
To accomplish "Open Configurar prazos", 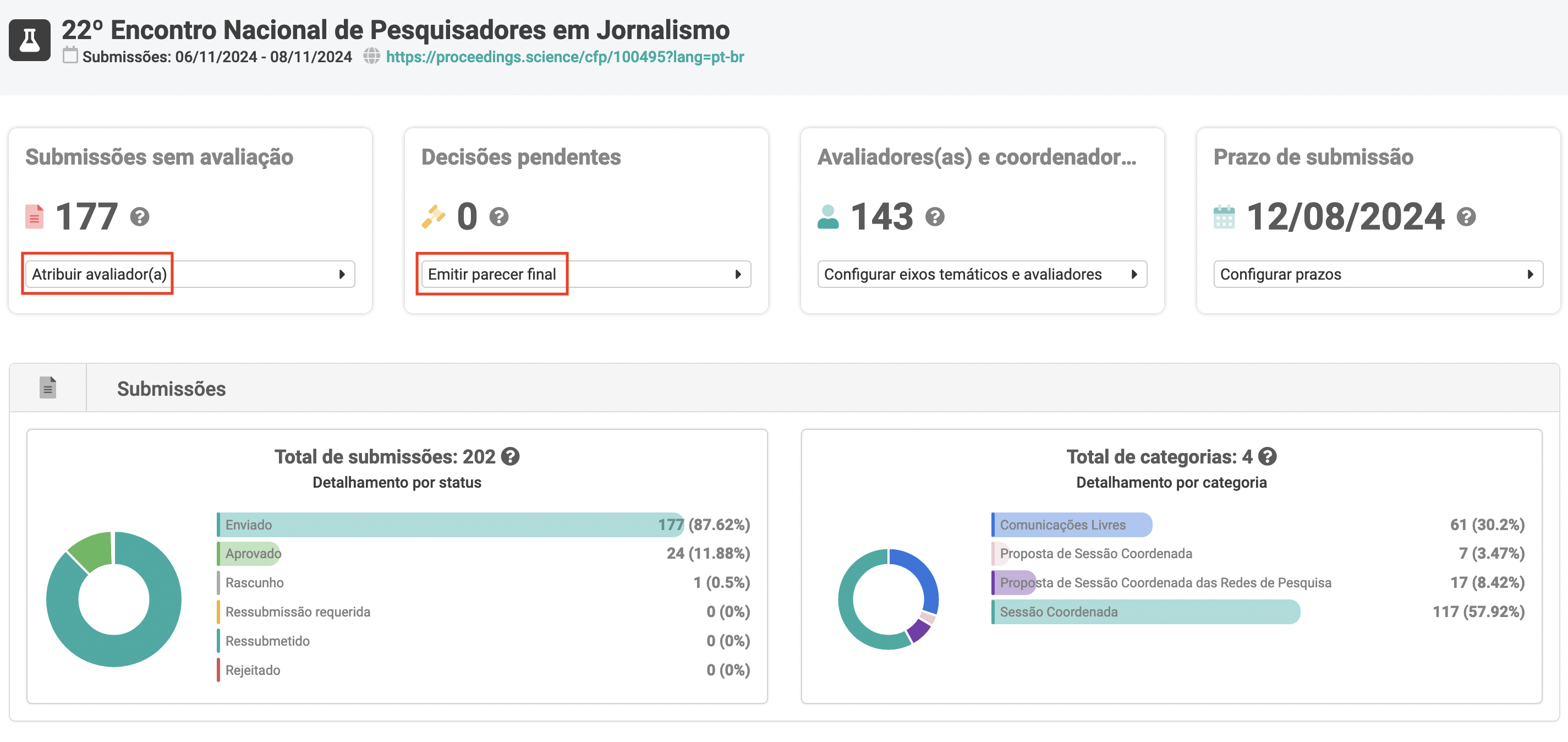I will click(x=1379, y=274).
